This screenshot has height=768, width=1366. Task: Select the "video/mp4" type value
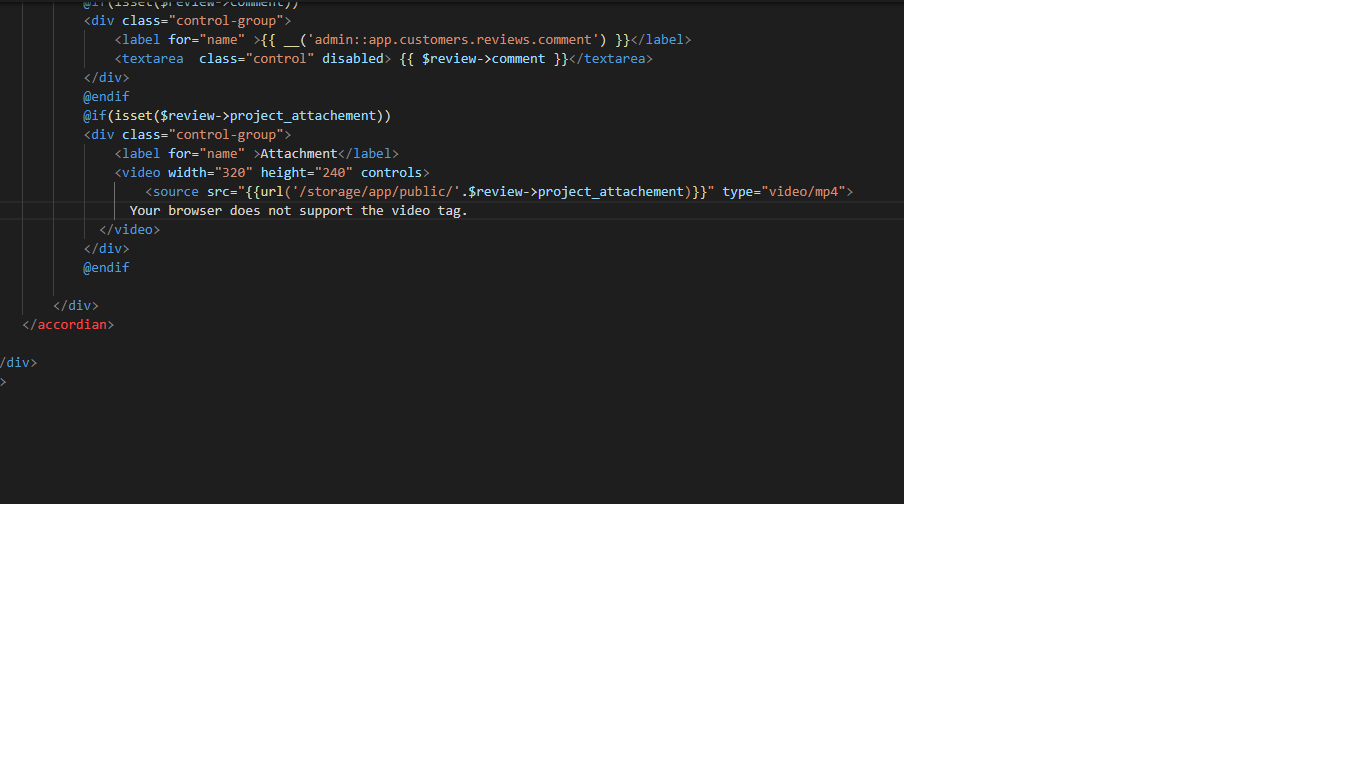pyautogui.click(x=803, y=192)
